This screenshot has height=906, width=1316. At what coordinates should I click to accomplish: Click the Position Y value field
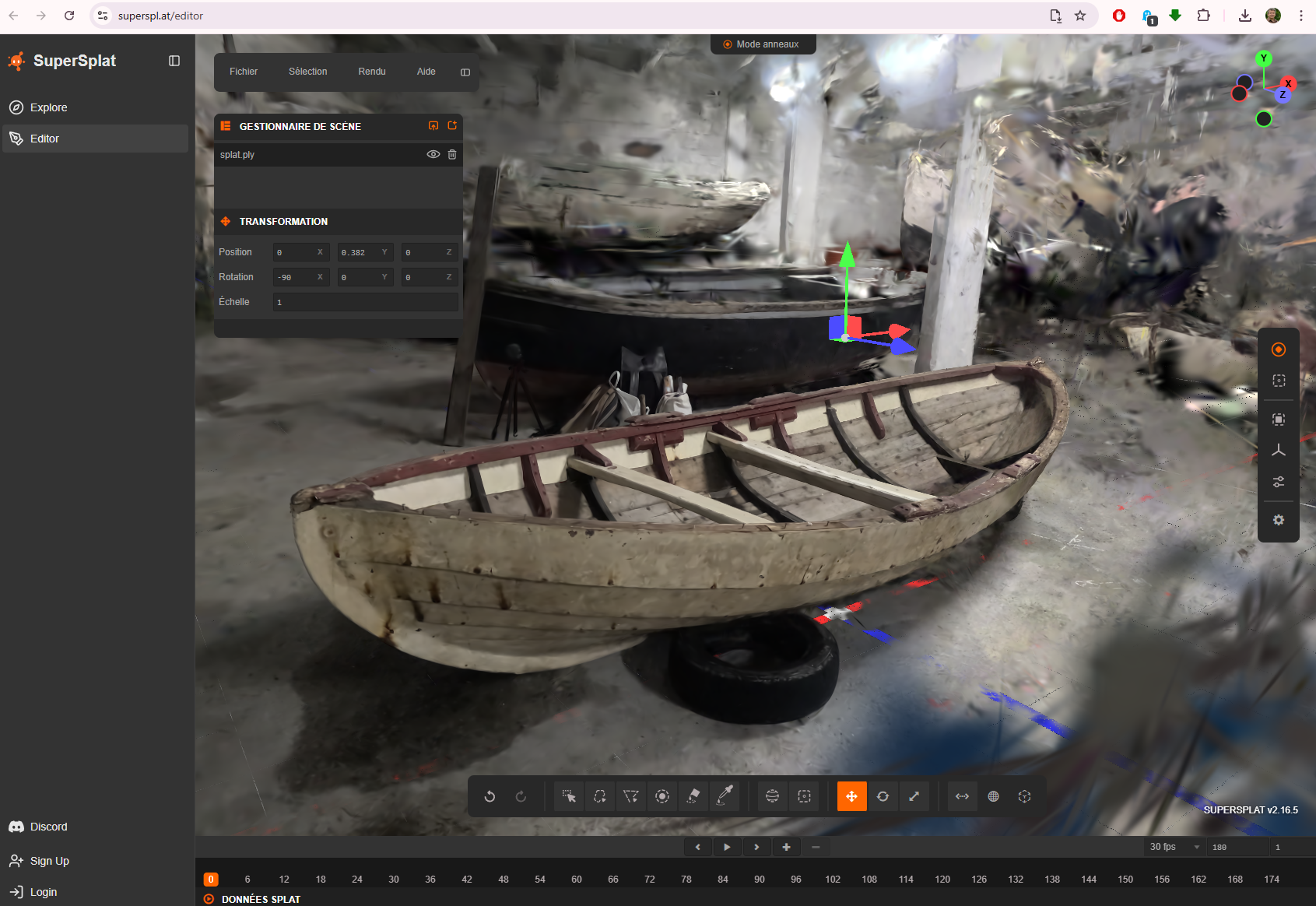pyautogui.click(x=360, y=252)
